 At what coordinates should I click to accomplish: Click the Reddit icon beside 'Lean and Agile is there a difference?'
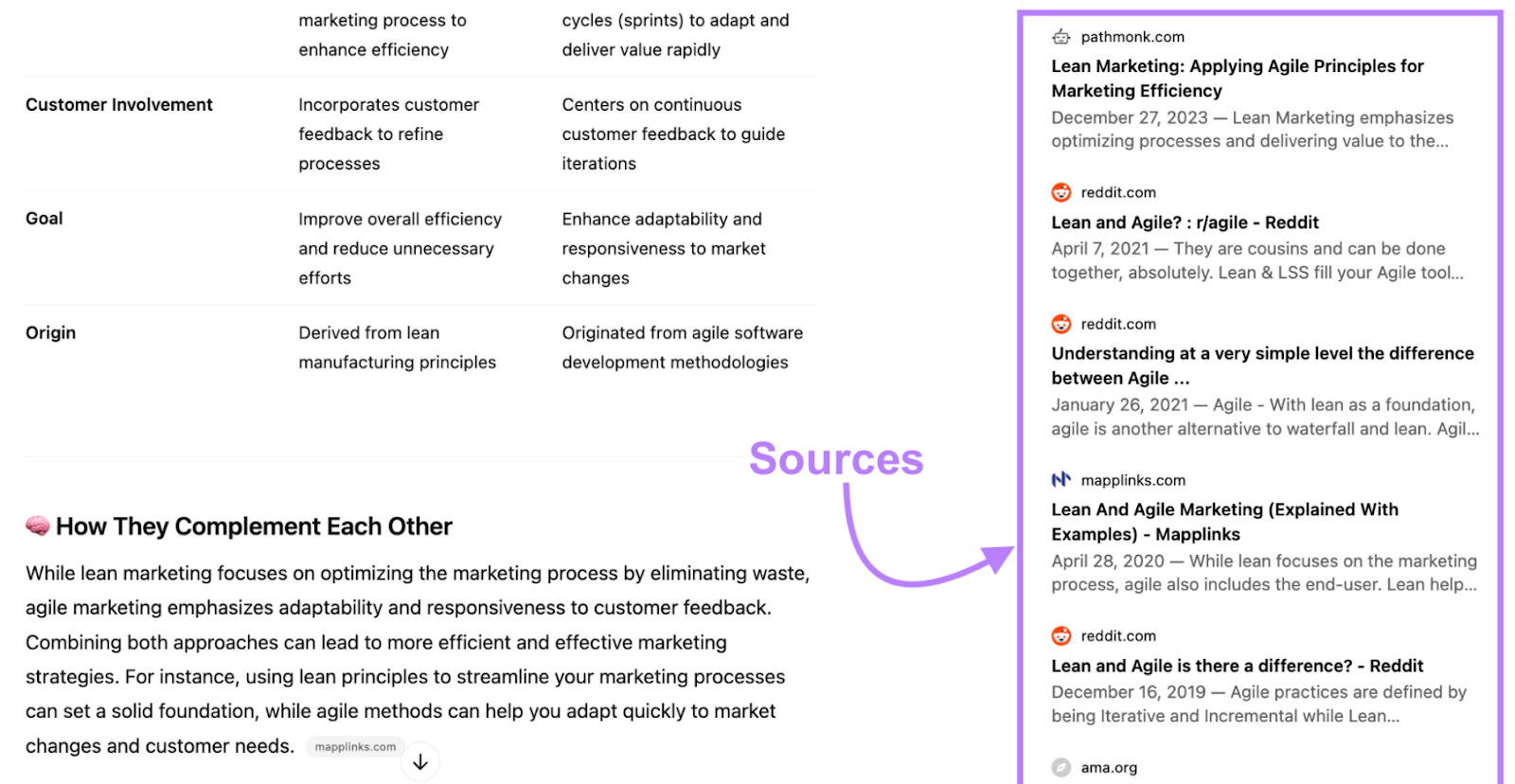pos(1060,634)
